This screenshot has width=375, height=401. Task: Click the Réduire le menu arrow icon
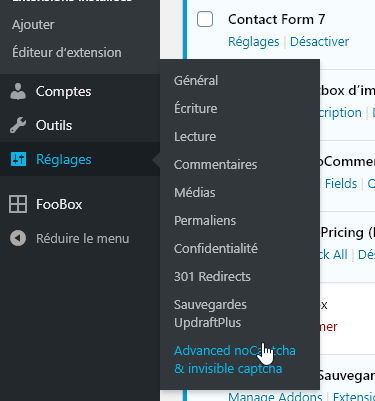(x=18, y=238)
